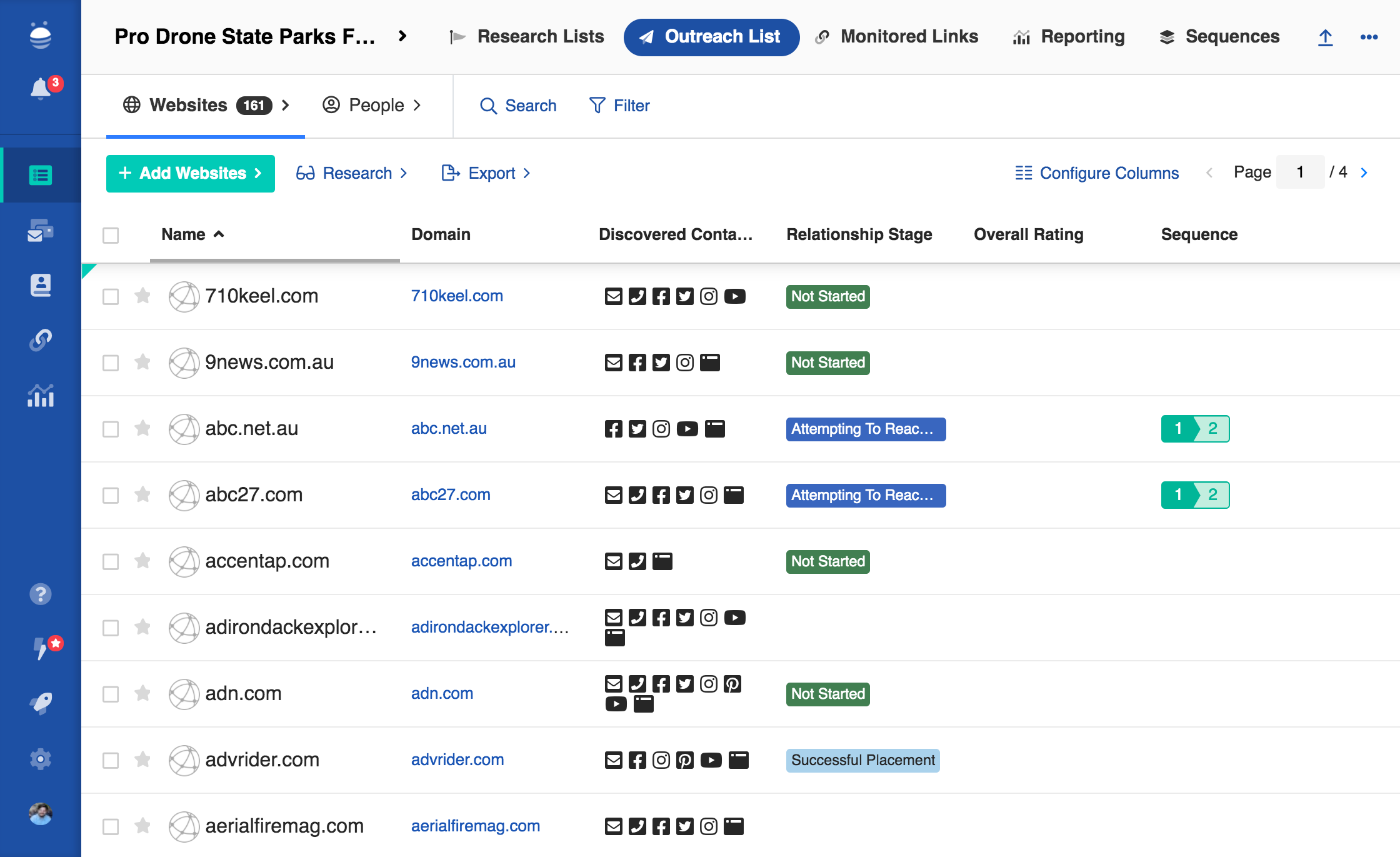
Task: Select the abc.net.au row checkbox
Action: pos(111,429)
